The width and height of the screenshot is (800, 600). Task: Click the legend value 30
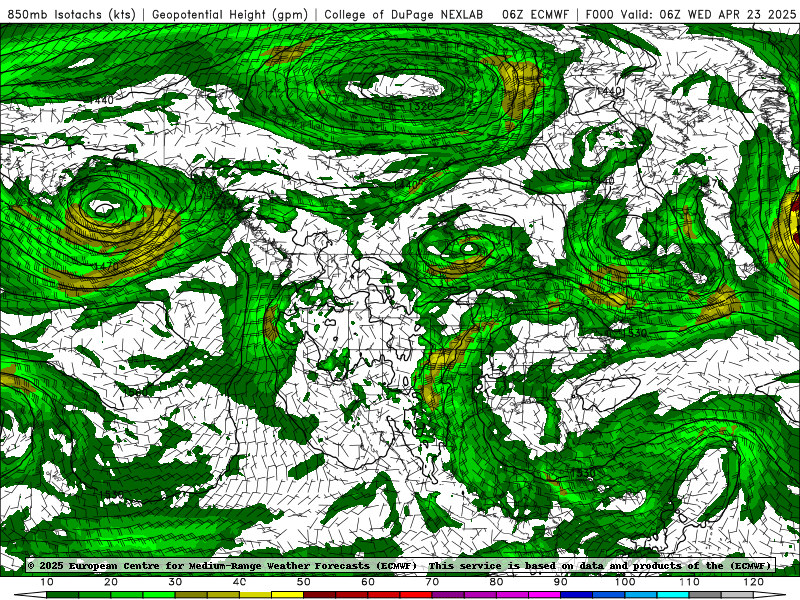tap(175, 582)
